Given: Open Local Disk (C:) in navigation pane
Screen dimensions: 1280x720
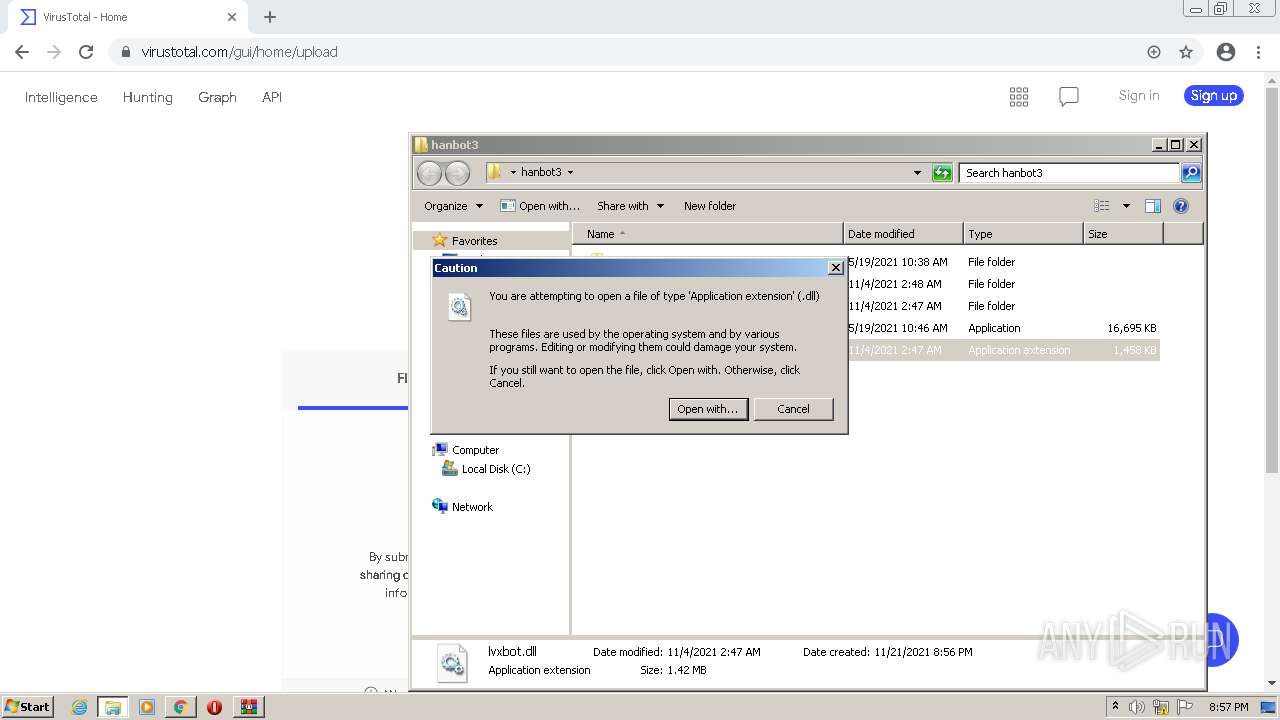Looking at the screenshot, I should pyautogui.click(x=496, y=469).
